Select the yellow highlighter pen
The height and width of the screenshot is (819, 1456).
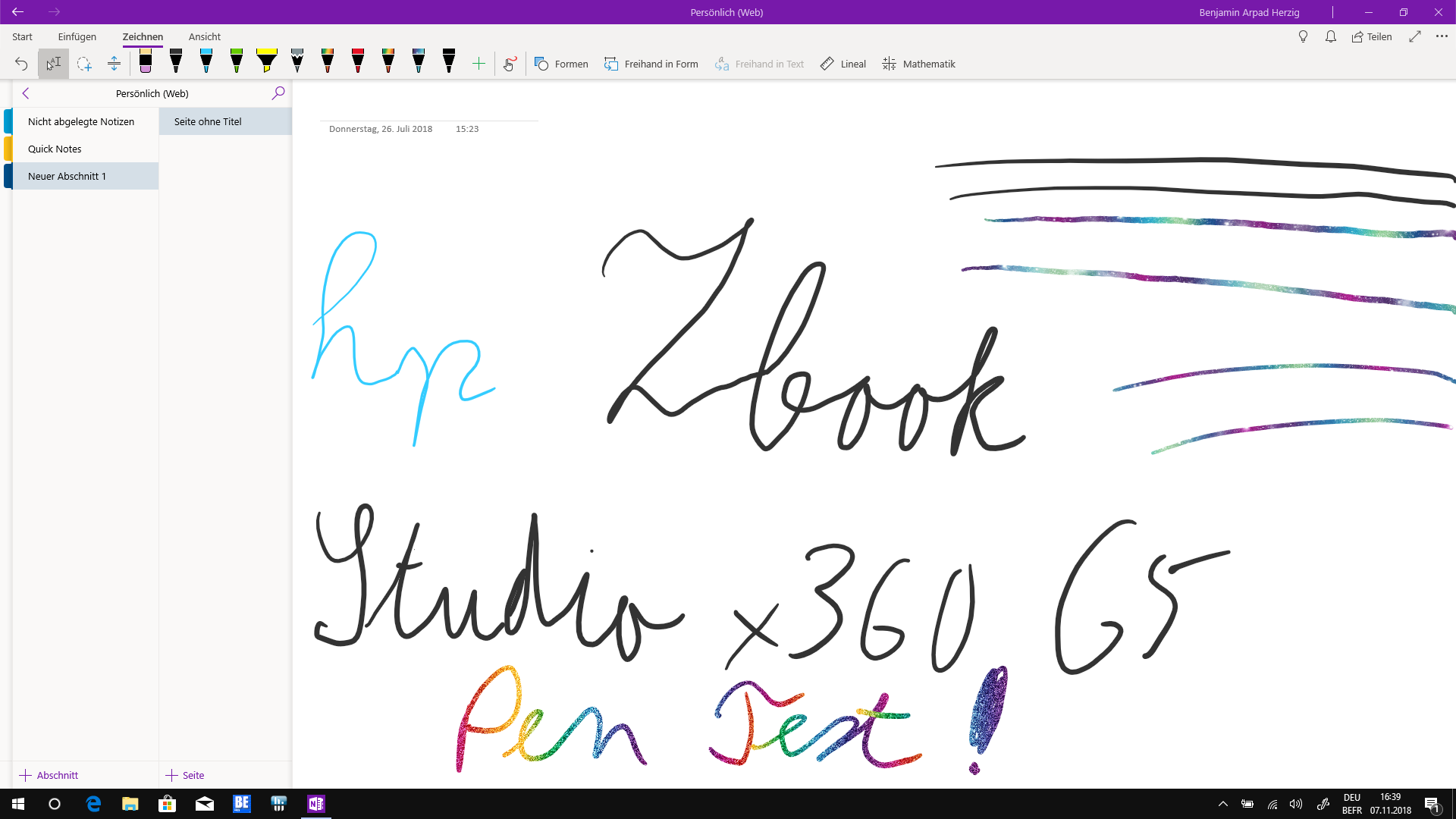click(267, 62)
